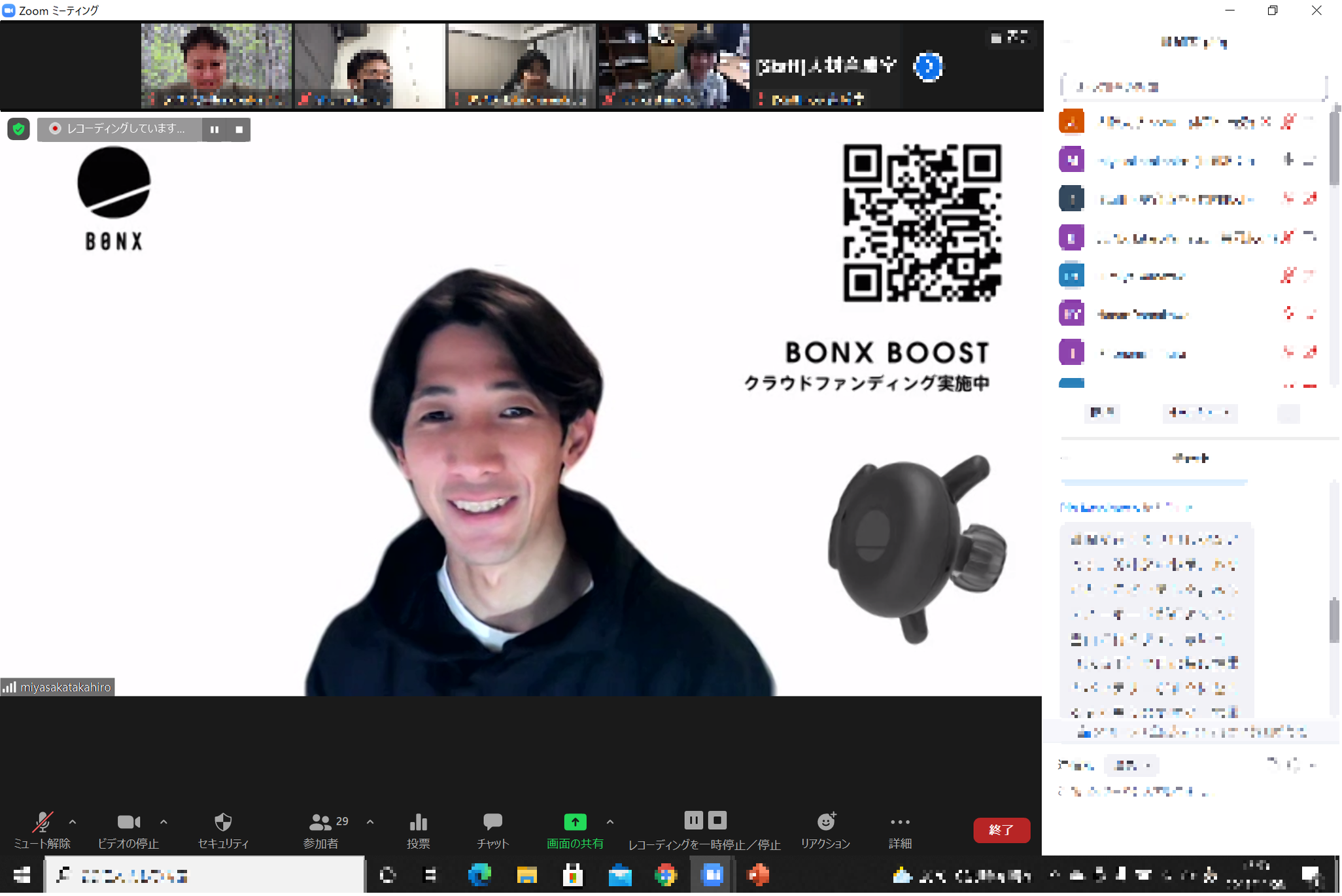
Task: Click the red 終了 end meeting button
Action: click(x=1001, y=830)
